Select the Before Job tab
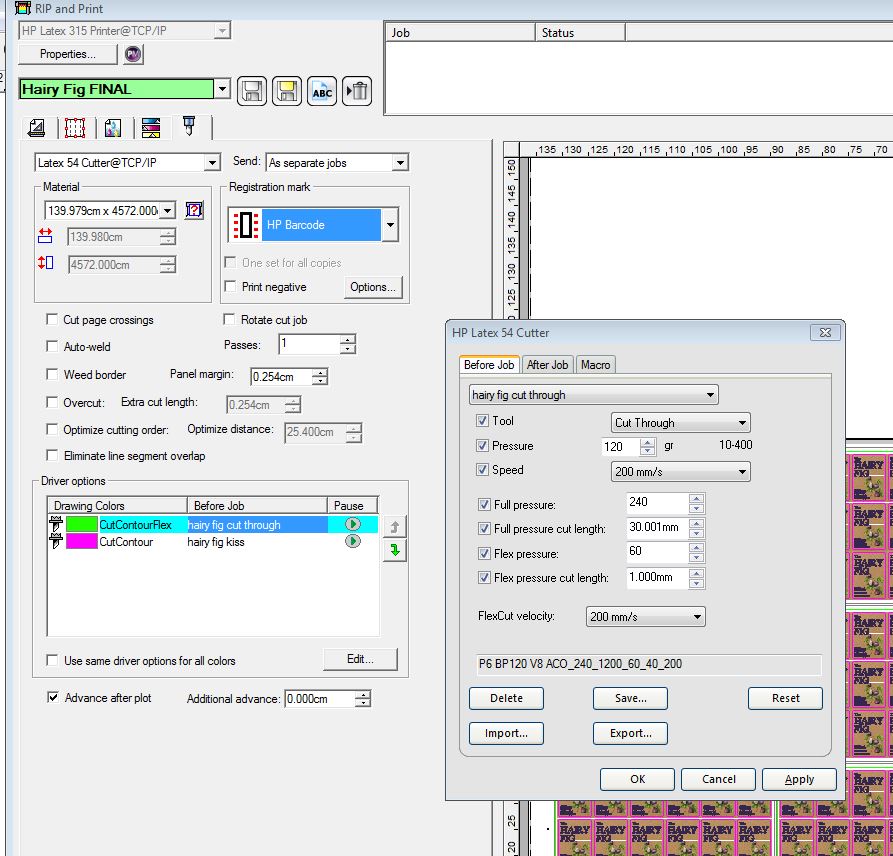 tap(489, 364)
